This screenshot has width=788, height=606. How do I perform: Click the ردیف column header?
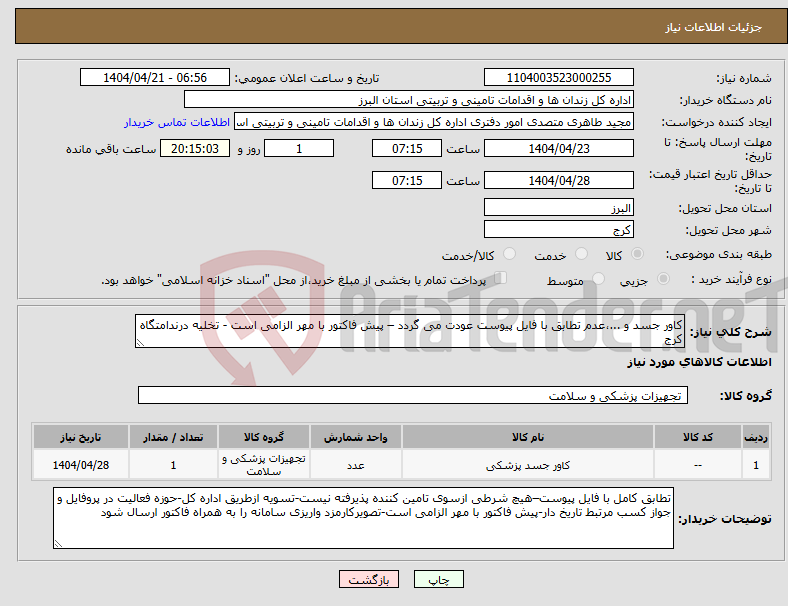point(756,437)
